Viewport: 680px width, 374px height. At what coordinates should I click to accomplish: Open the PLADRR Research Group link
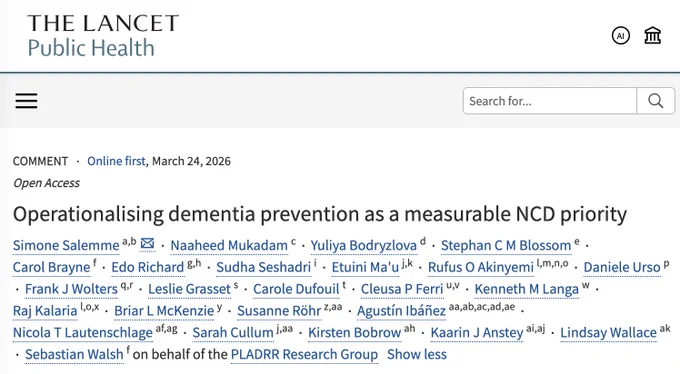[304, 354]
